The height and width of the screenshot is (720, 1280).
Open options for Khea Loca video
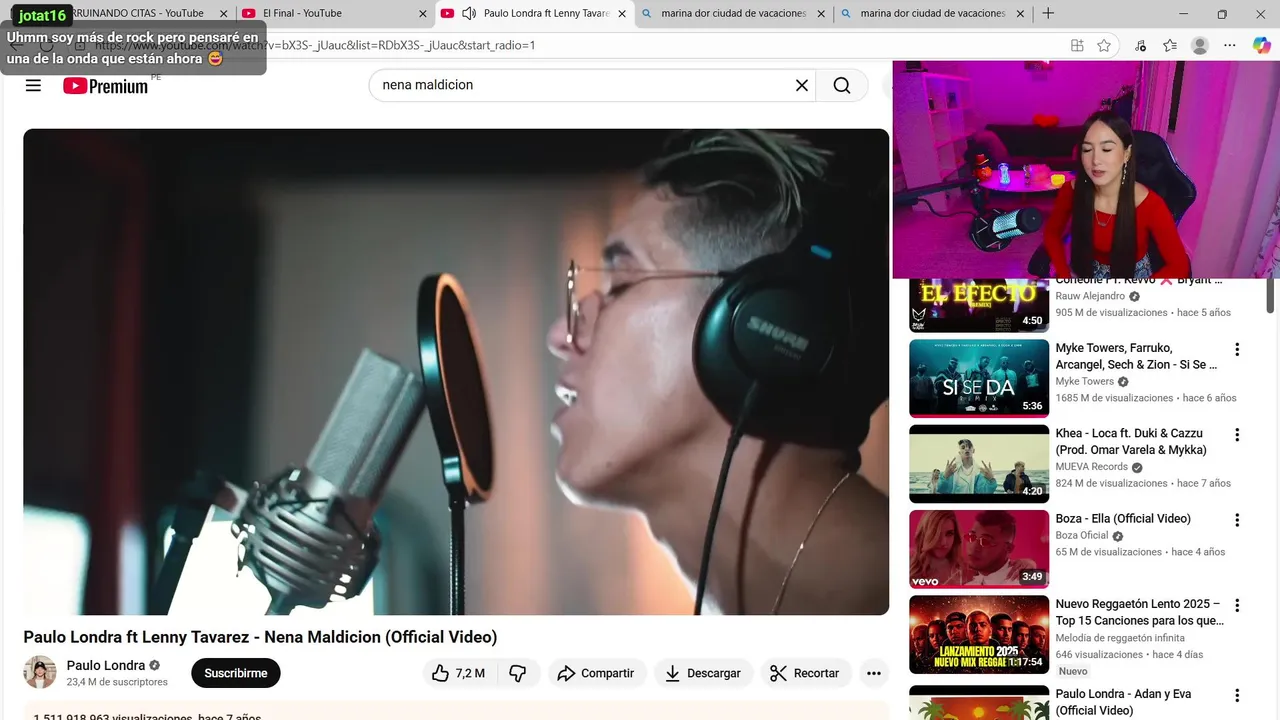pyautogui.click(x=1237, y=435)
